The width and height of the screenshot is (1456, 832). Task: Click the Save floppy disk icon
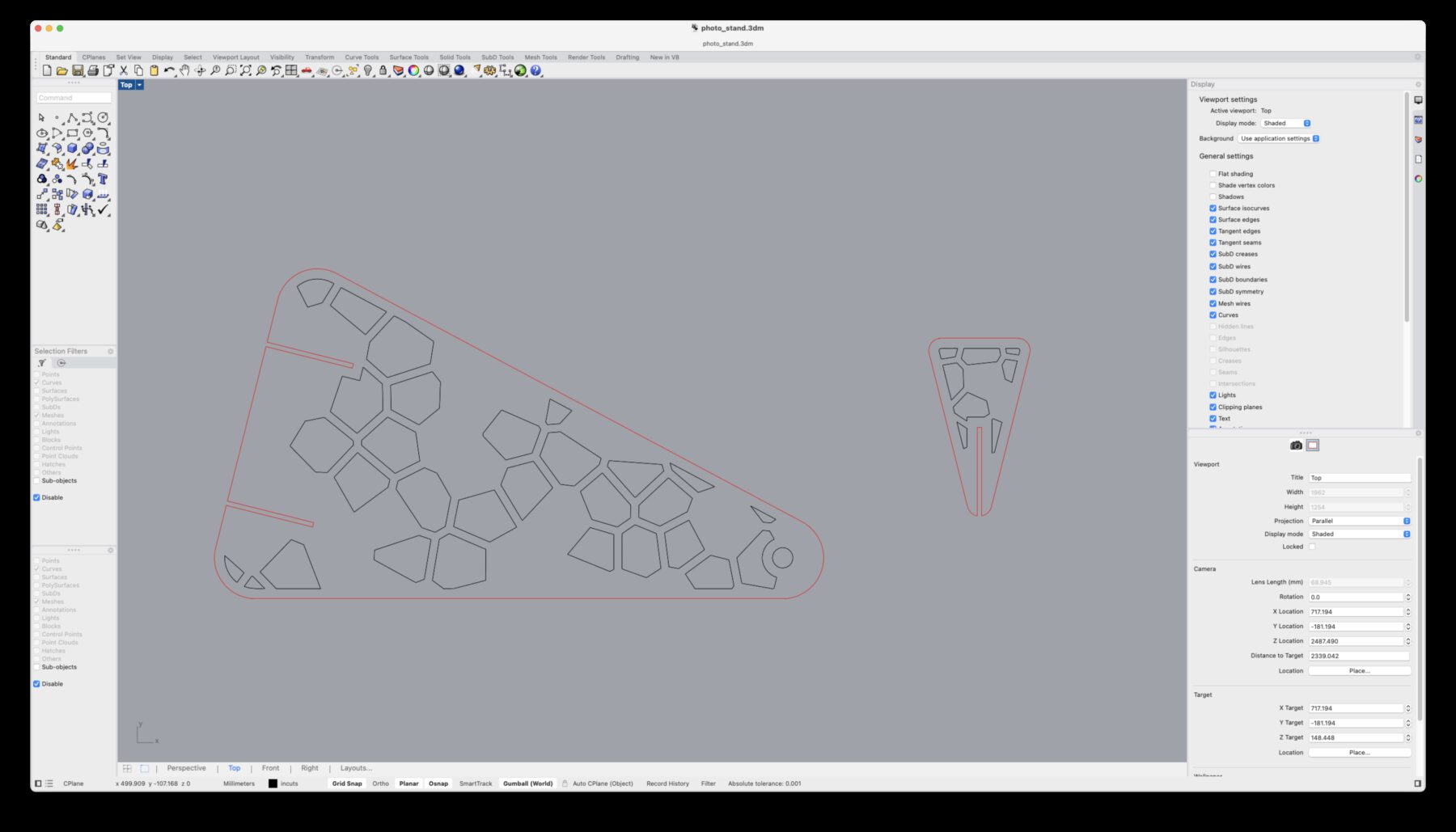pyautogui.click(x=78, y=71)
